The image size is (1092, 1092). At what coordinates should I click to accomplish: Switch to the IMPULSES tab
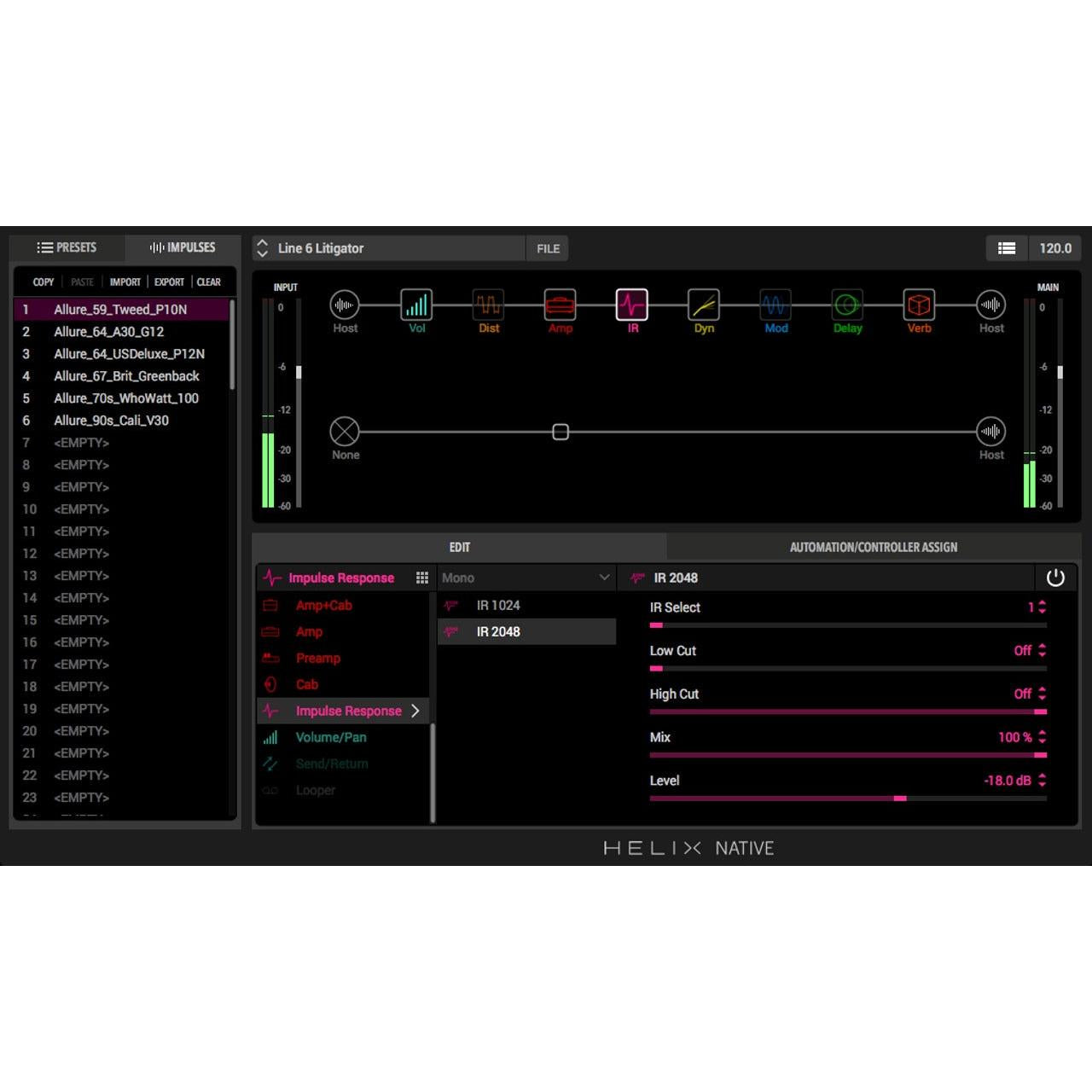183,247
